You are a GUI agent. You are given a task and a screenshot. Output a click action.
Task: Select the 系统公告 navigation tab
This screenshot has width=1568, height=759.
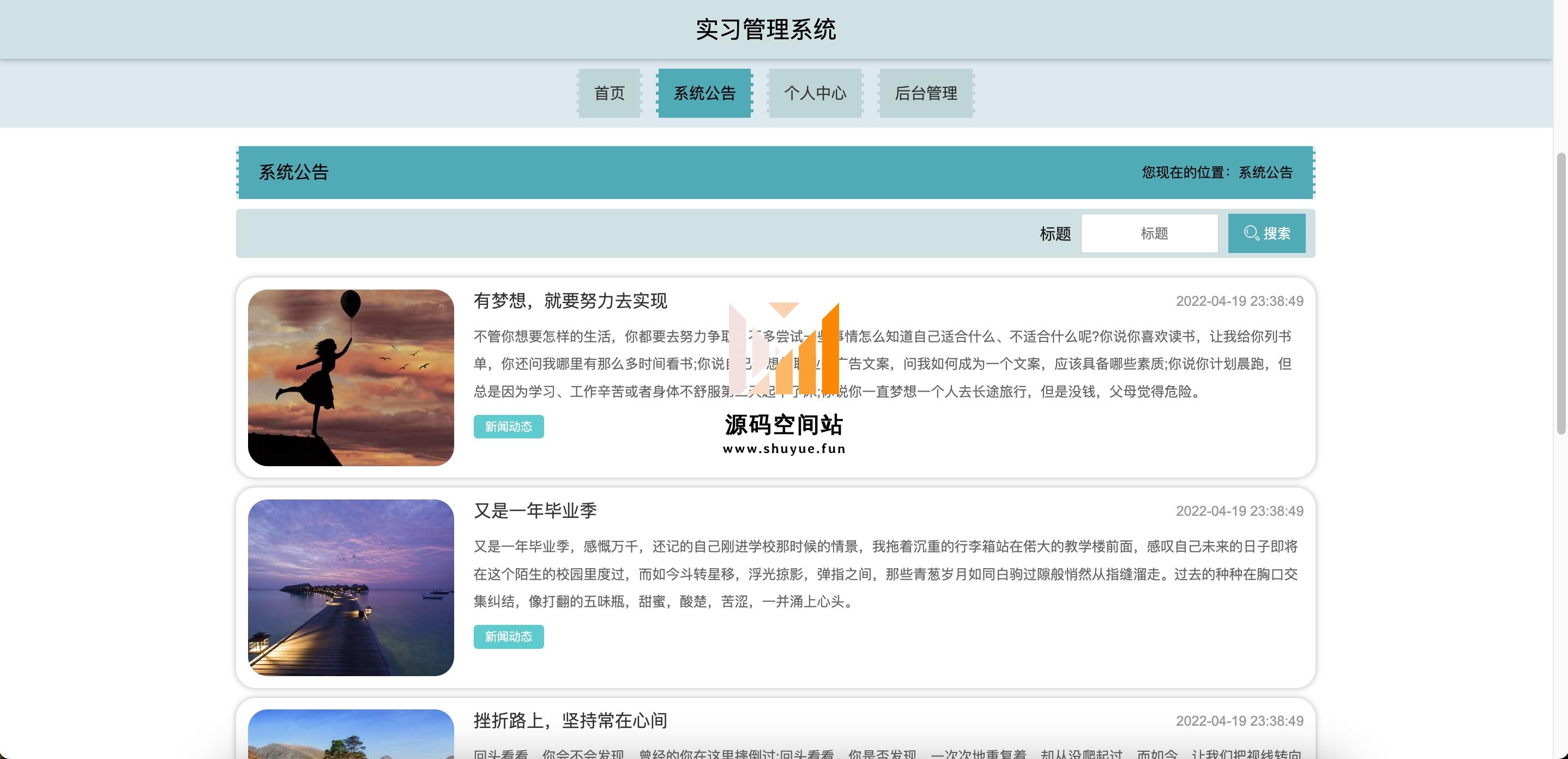click(704, 93)
